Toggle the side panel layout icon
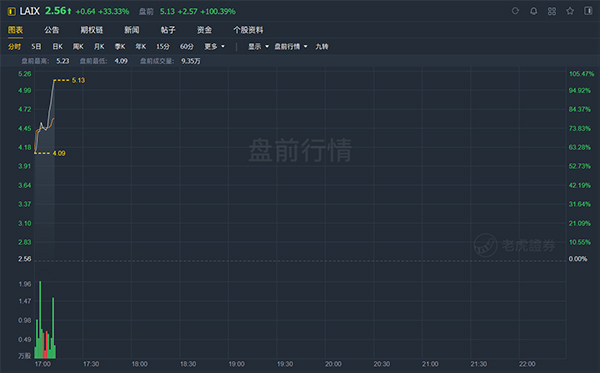This screenshot has height=373, width=600. pos(588,11)
